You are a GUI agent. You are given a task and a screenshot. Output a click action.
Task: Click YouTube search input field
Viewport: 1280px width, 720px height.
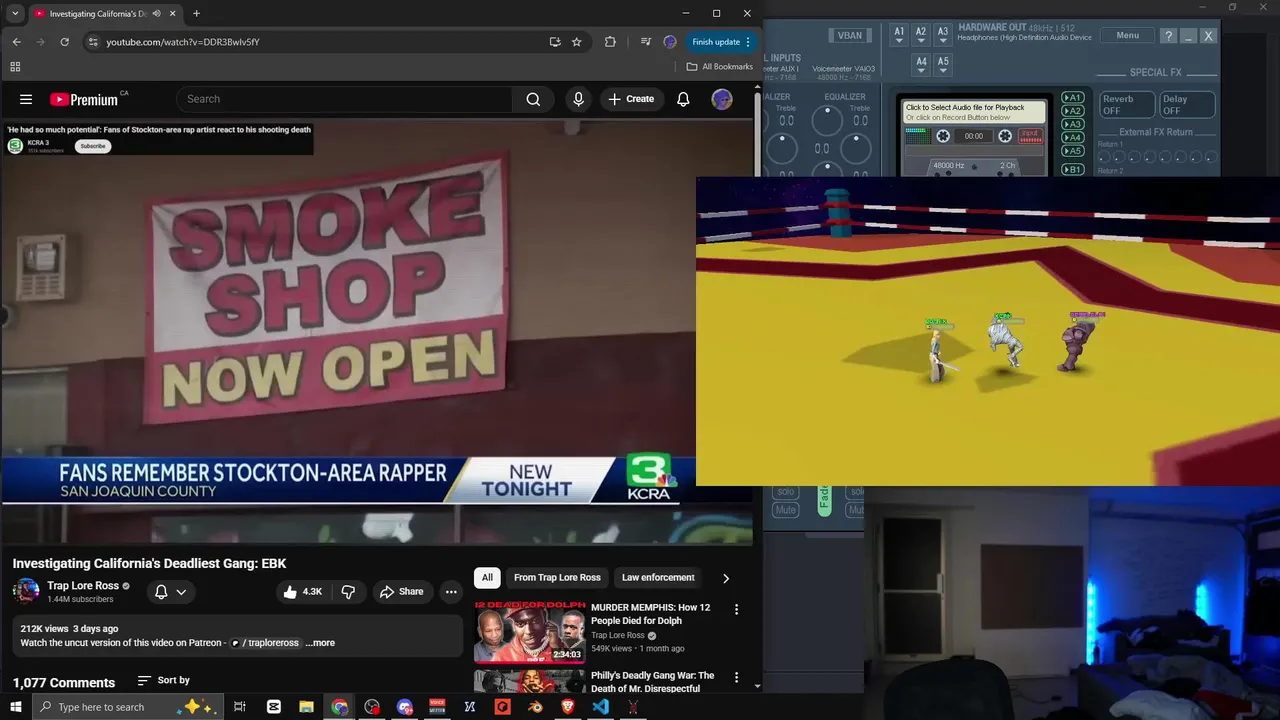tap(345, 99)
